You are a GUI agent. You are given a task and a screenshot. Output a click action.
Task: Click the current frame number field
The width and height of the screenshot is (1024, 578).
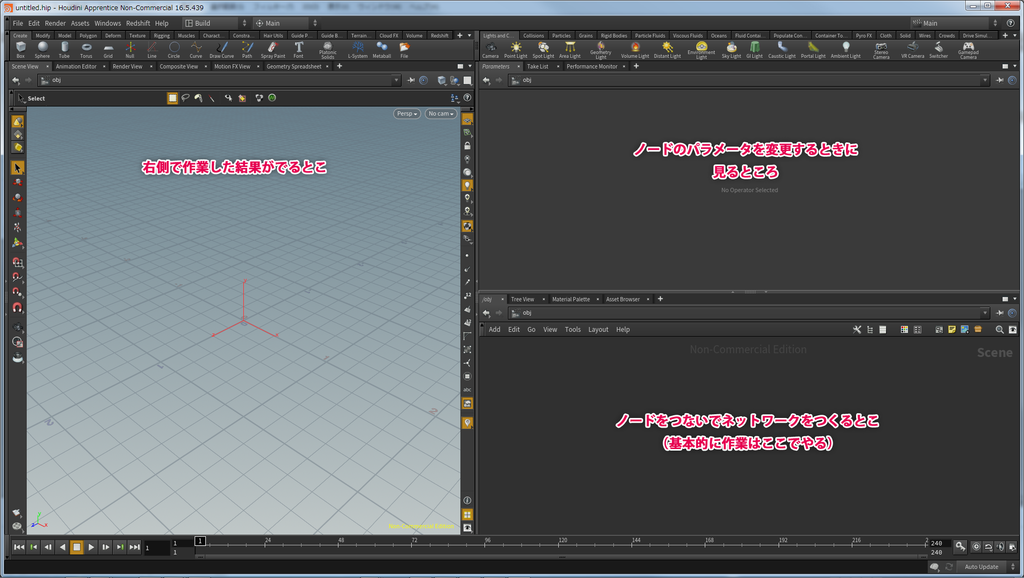(156, 548)
